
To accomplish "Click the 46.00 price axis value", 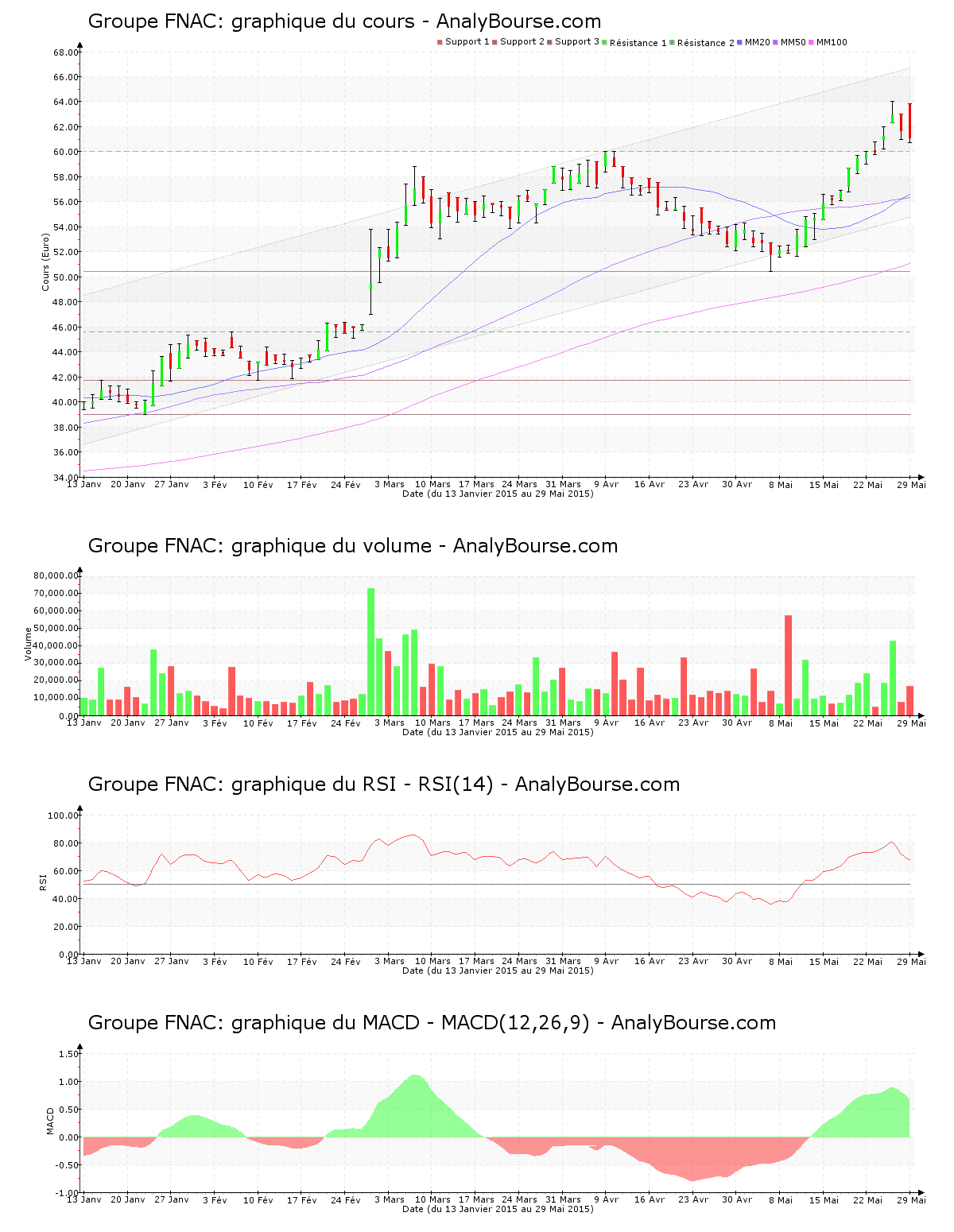I will pos(66,327).
